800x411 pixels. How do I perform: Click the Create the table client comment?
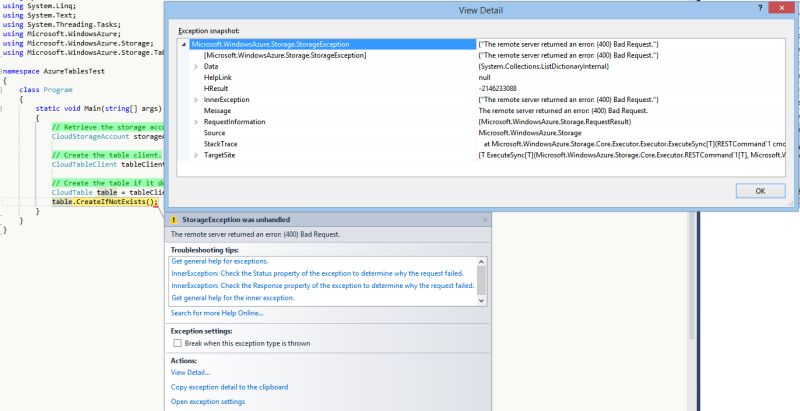[107, 155]
